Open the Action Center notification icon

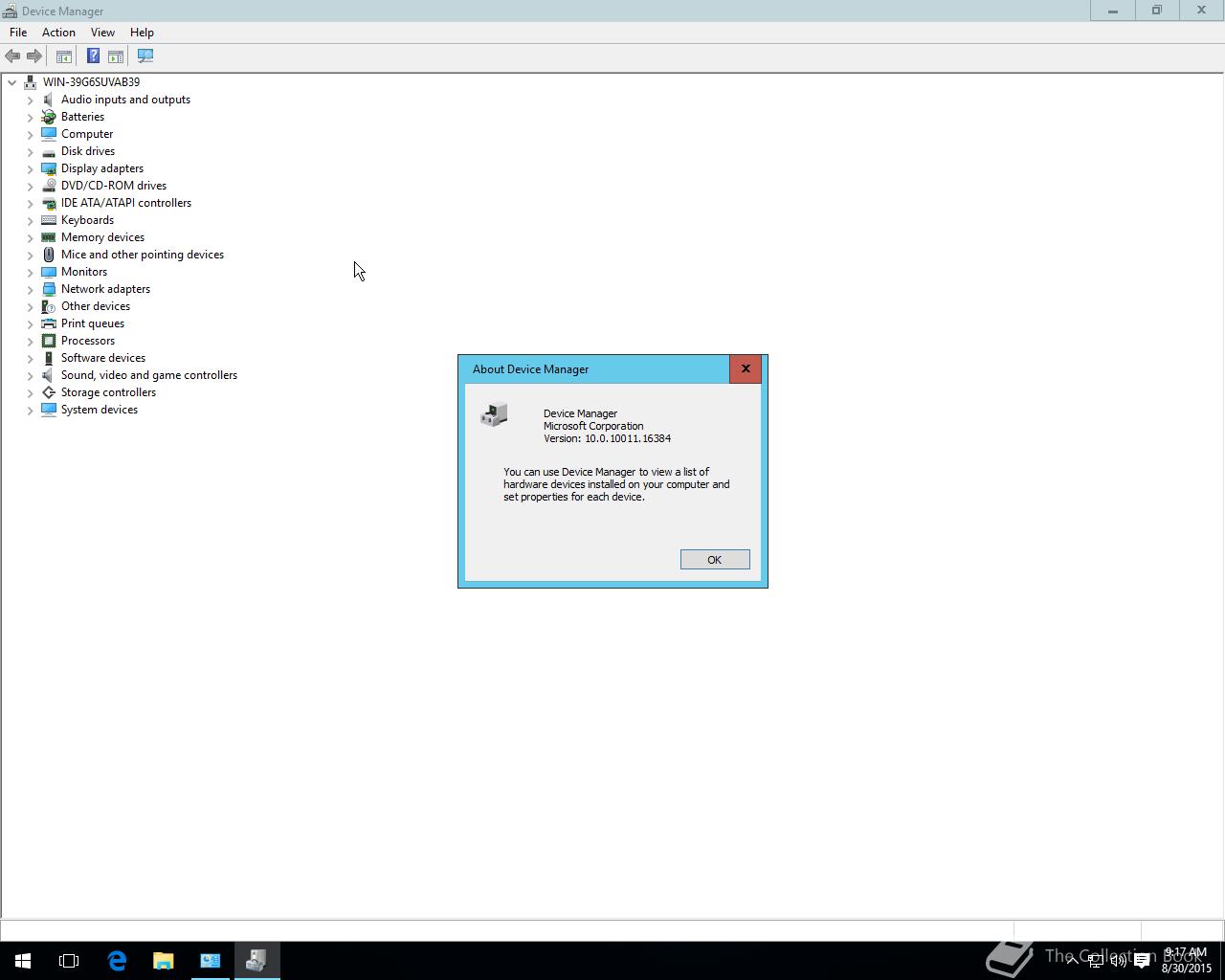click(1142, 961)
